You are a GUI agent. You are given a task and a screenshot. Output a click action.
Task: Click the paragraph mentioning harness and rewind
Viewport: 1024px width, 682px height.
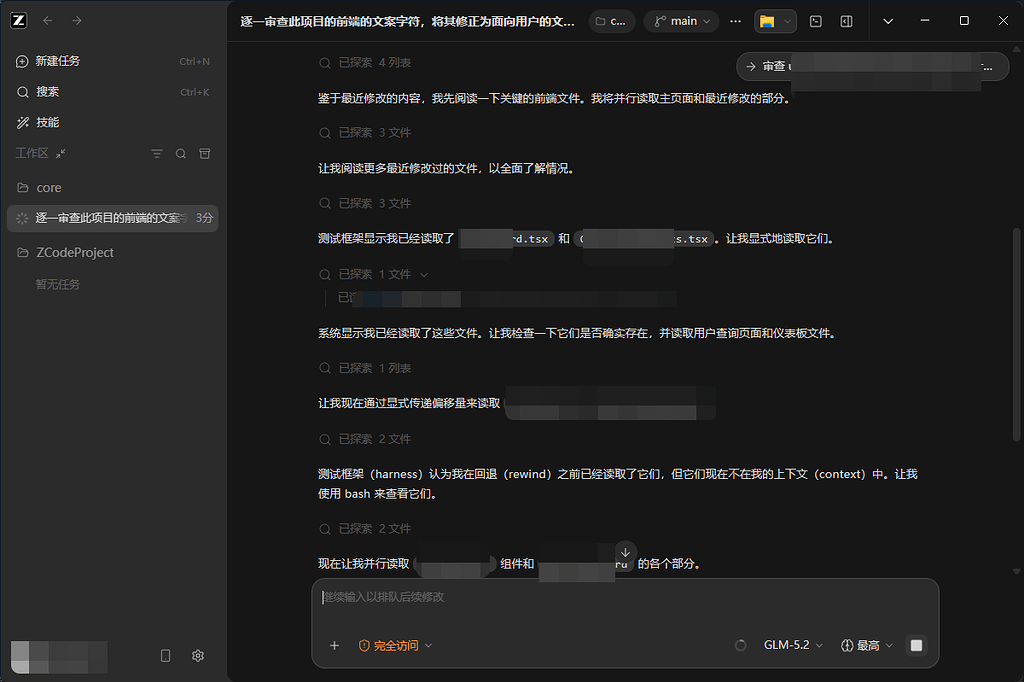(x=618, y=484)
